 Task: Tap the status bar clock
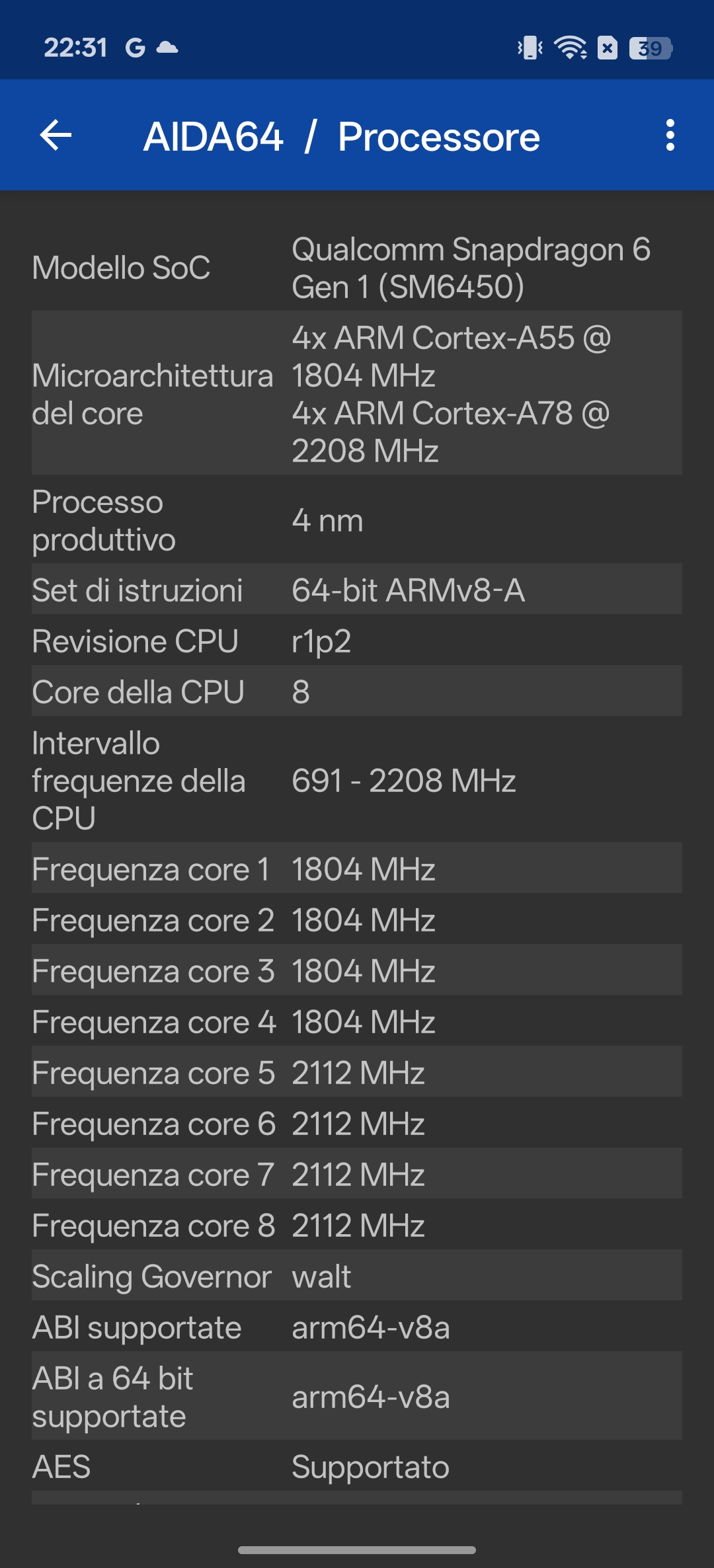click(75, 48)
